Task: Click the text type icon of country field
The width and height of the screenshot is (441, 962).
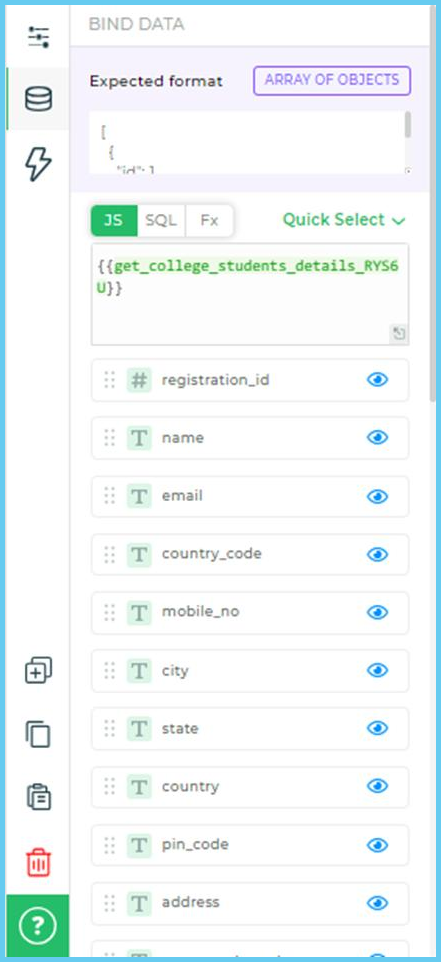Action: pos(139,787)
